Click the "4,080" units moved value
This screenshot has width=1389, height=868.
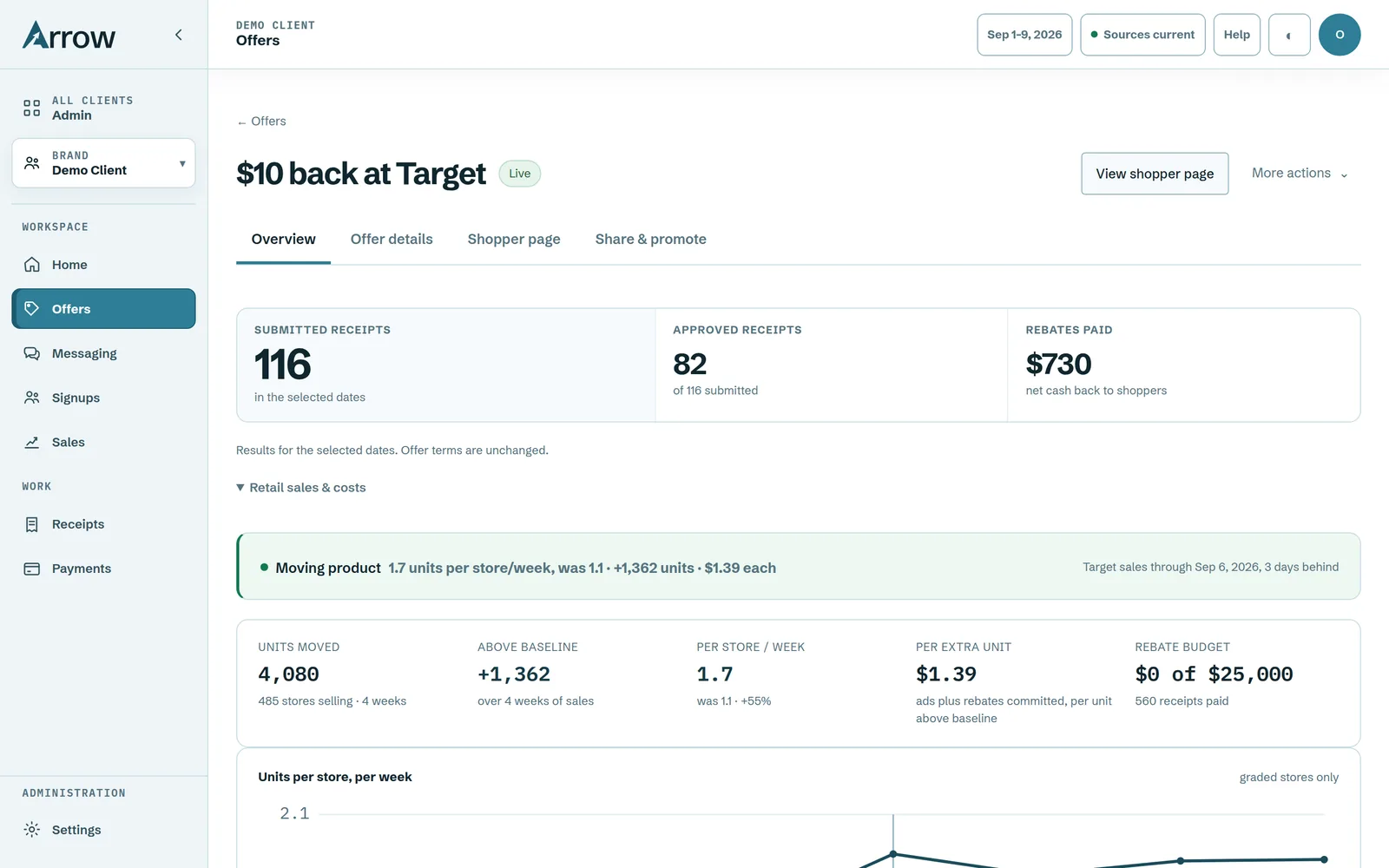[288, 674]
